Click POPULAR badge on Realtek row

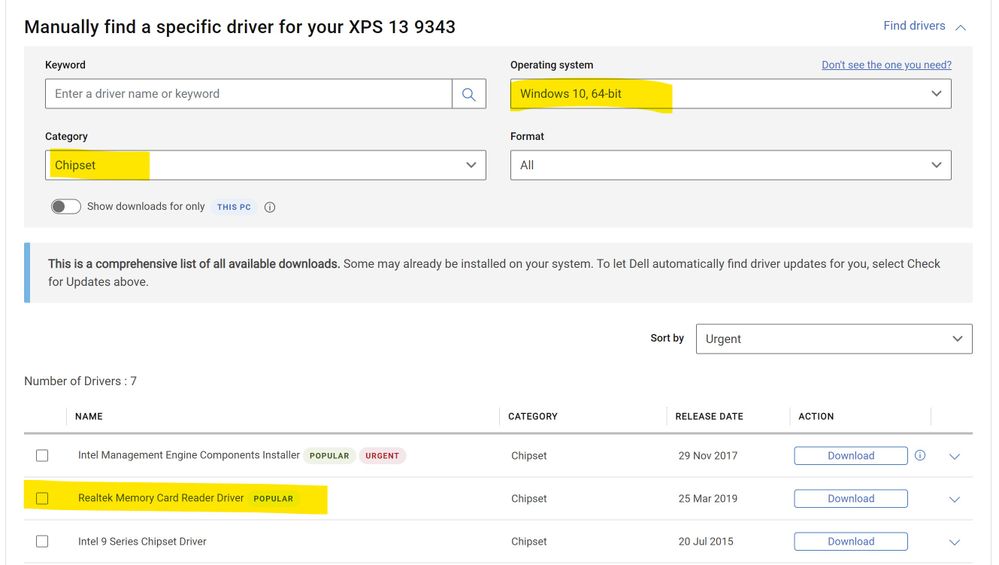[273, 498]
